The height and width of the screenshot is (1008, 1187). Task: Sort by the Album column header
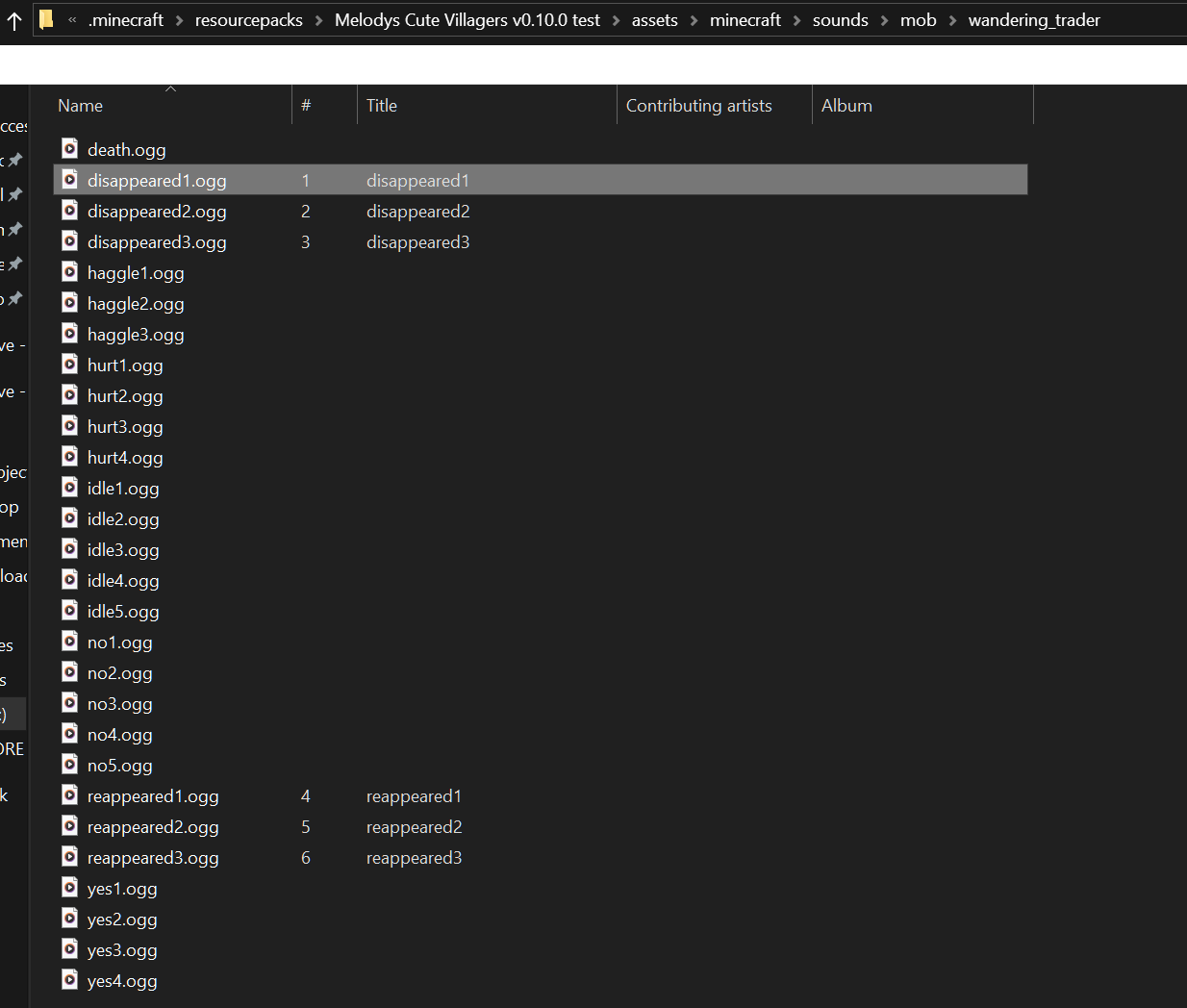[x=846, y=106]
